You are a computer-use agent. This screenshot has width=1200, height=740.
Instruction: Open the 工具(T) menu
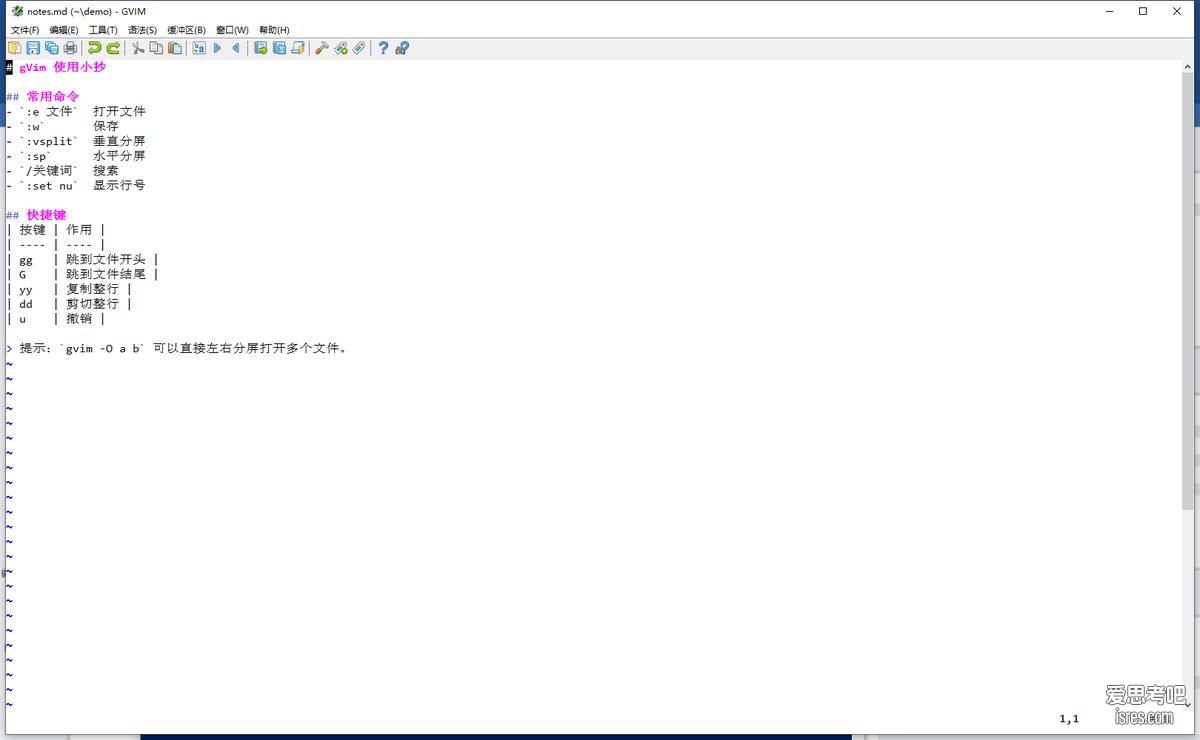(x=103, y=30)
